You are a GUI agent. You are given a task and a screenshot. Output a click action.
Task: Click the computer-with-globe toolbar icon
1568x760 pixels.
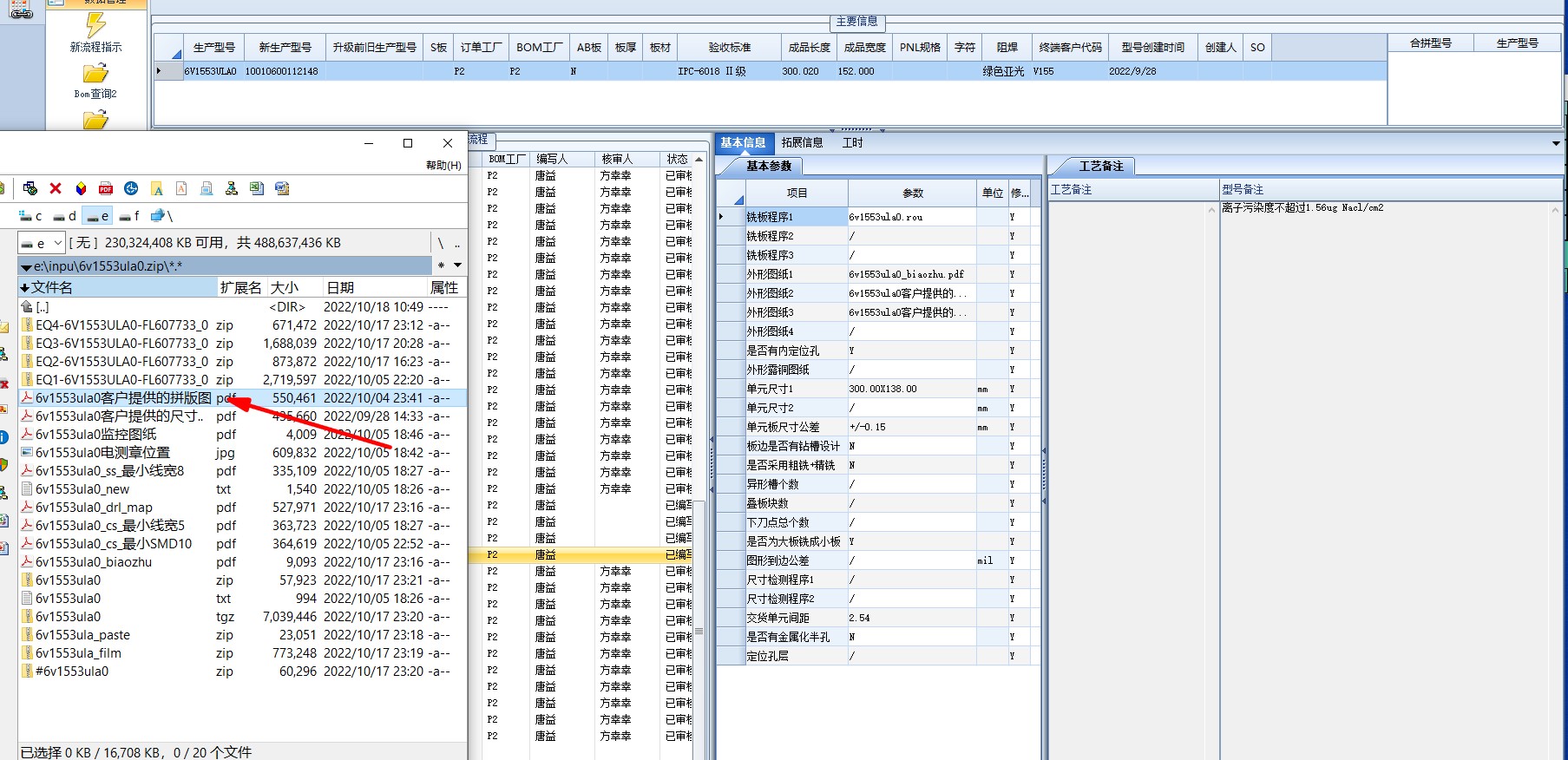point(30,188)
